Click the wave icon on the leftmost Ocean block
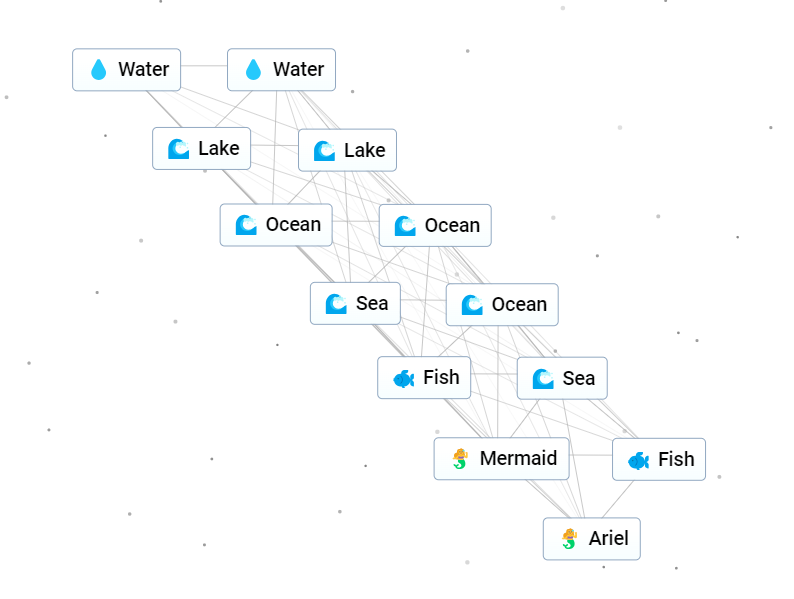The width and height of the screenshot is (794, 599). (247, 225)
